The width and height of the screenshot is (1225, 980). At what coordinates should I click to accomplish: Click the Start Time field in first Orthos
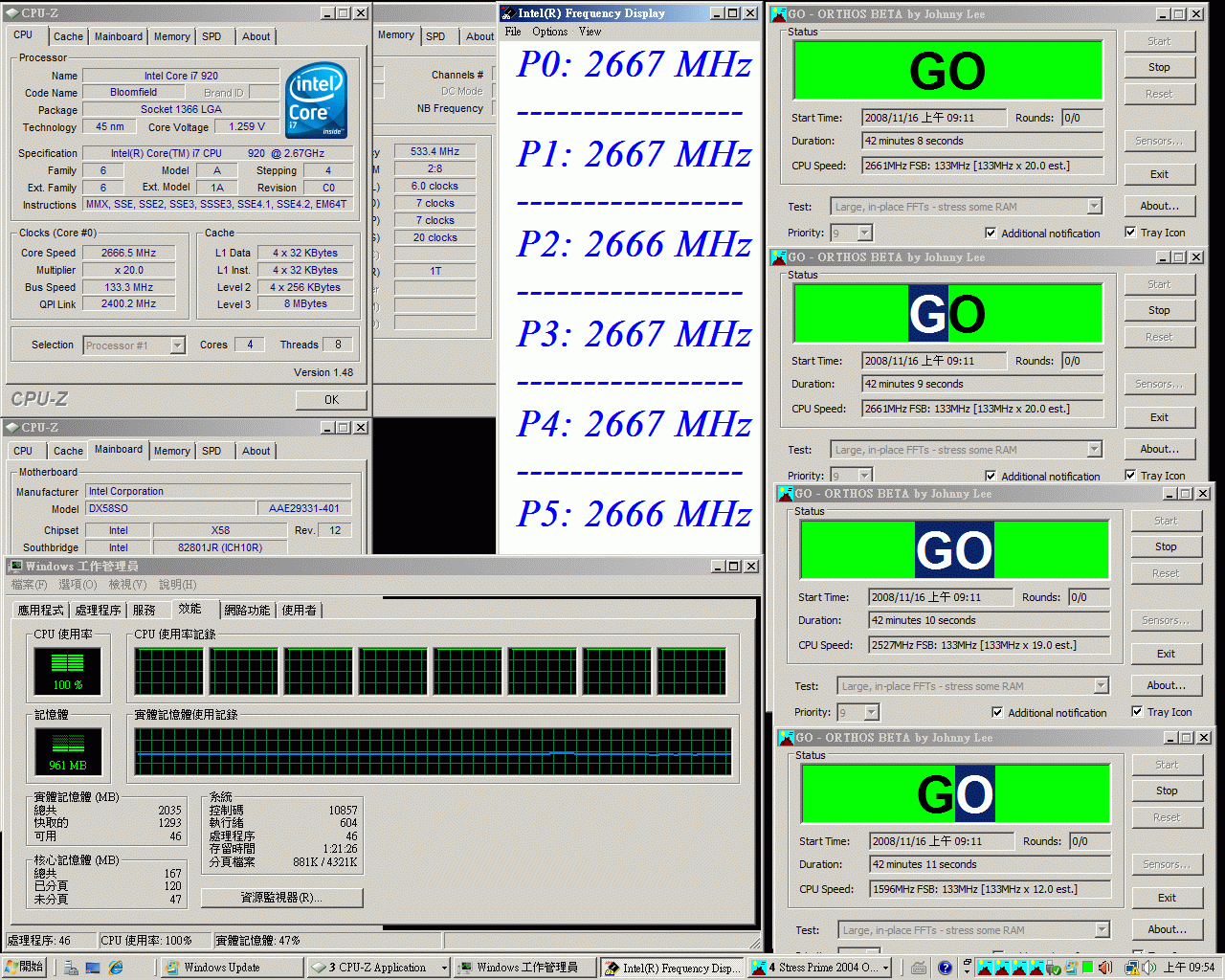click(934, 118)
